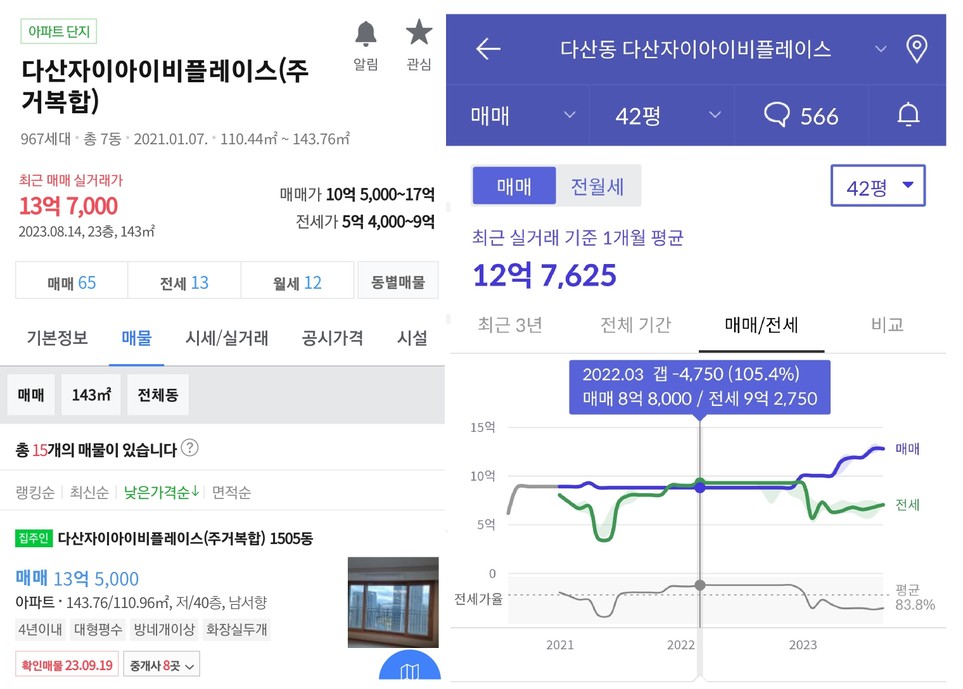Image resolution: width=963 pixels, height=689 pixels.
Task: Tap the blue map floating button
Action: (410, 666)
